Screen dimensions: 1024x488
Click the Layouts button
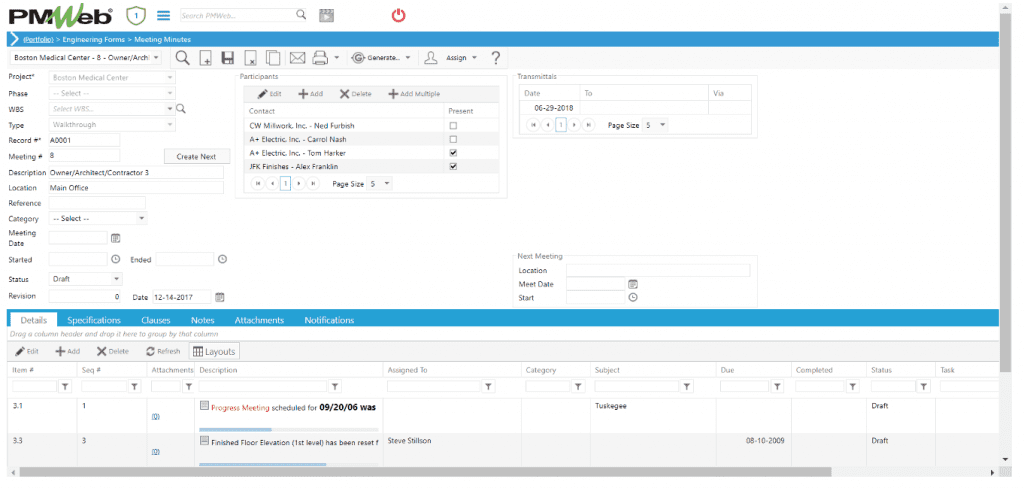[214, 351]
